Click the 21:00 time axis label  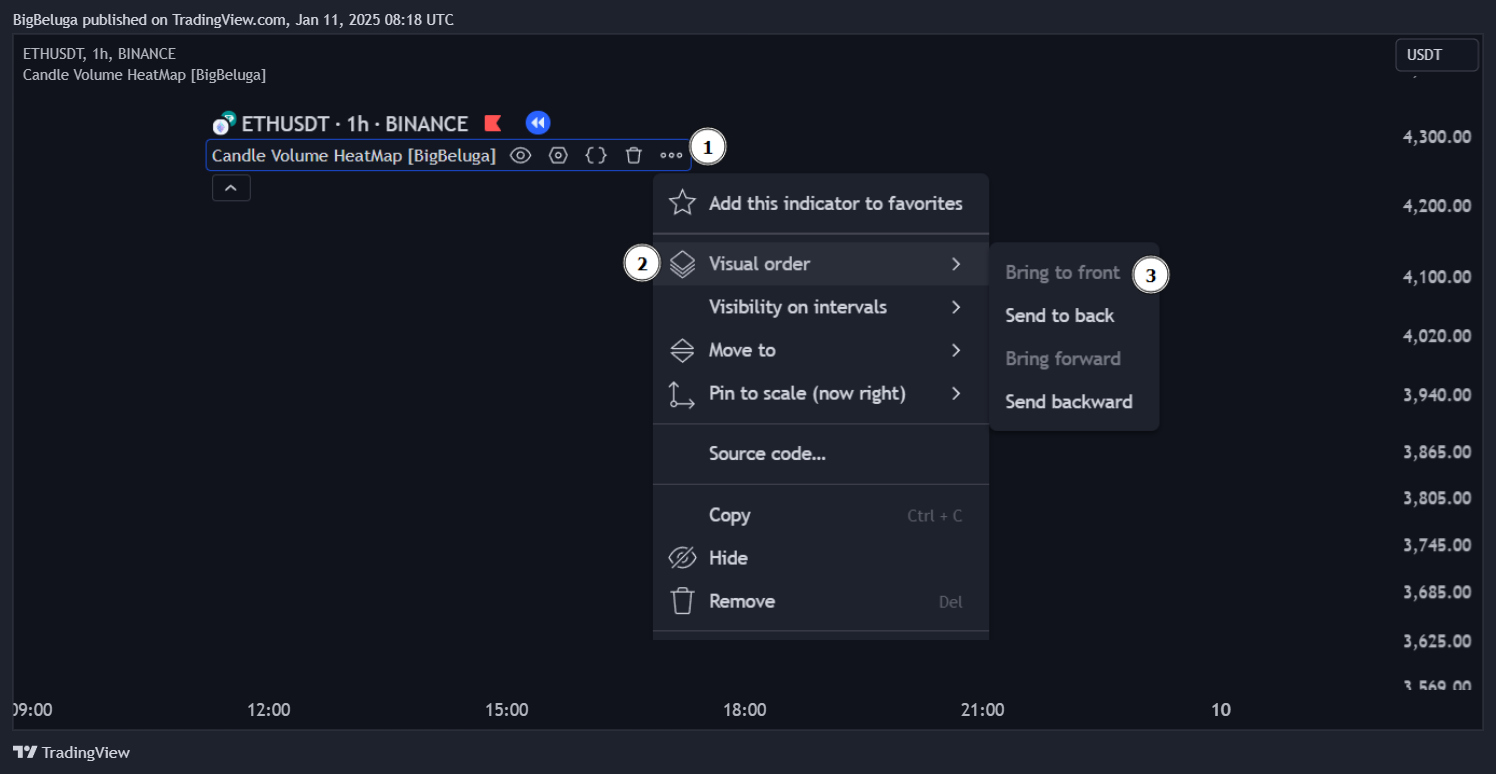(x=983, y=710)
